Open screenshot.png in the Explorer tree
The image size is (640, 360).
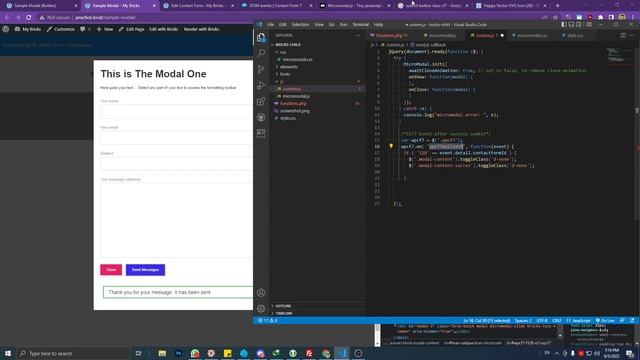point(295,111)
